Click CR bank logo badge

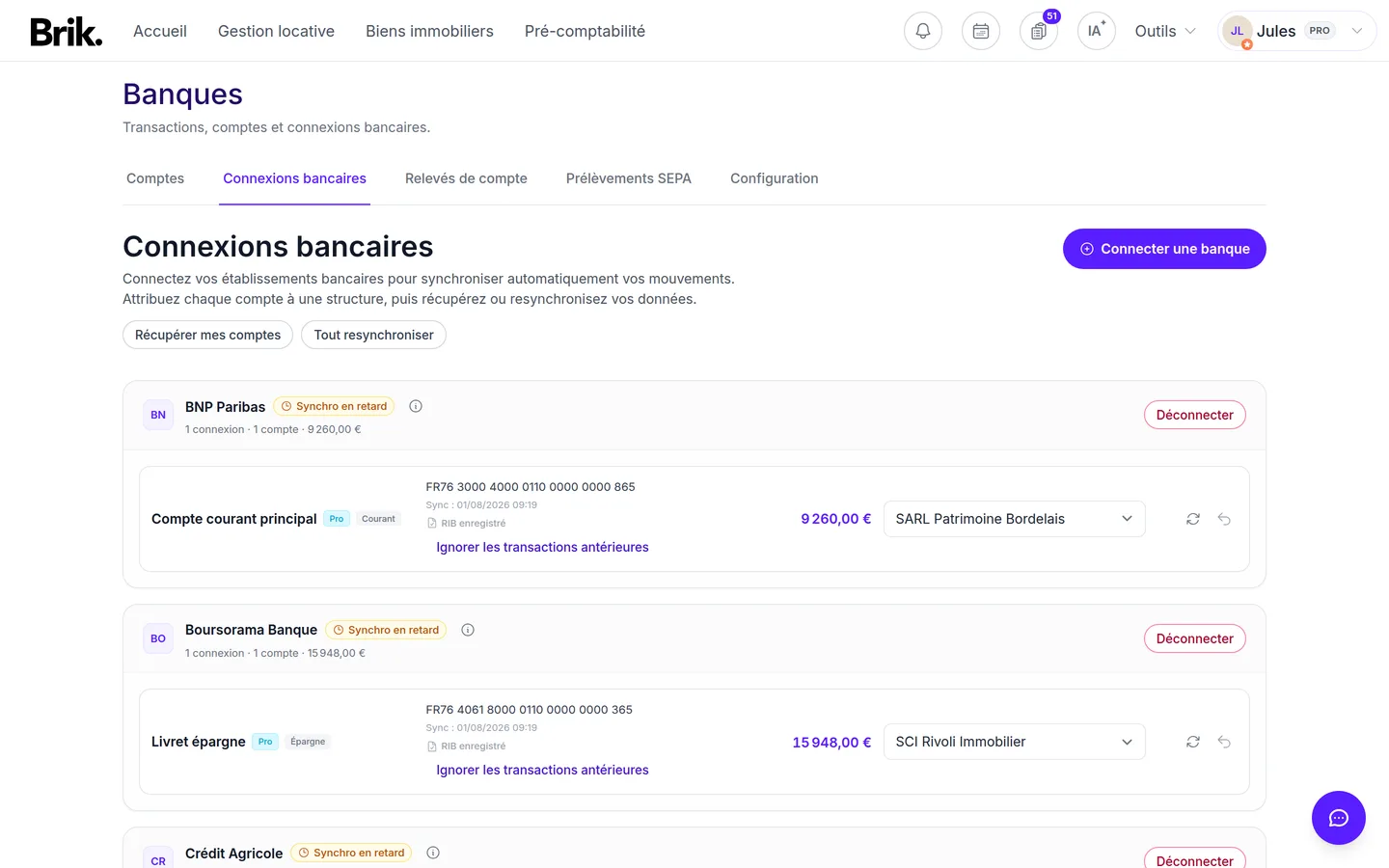tap(158, 858)
